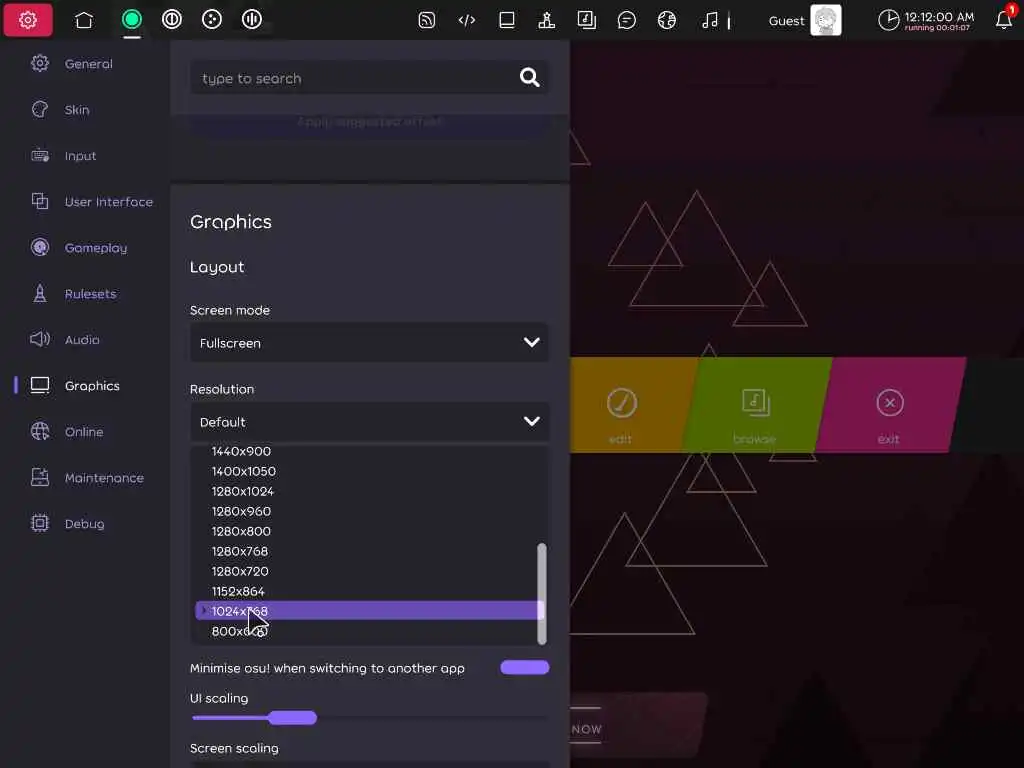Select osu! standard ruleset green circle
Screen dimensions: 1024x768
[x=131, y=20]
